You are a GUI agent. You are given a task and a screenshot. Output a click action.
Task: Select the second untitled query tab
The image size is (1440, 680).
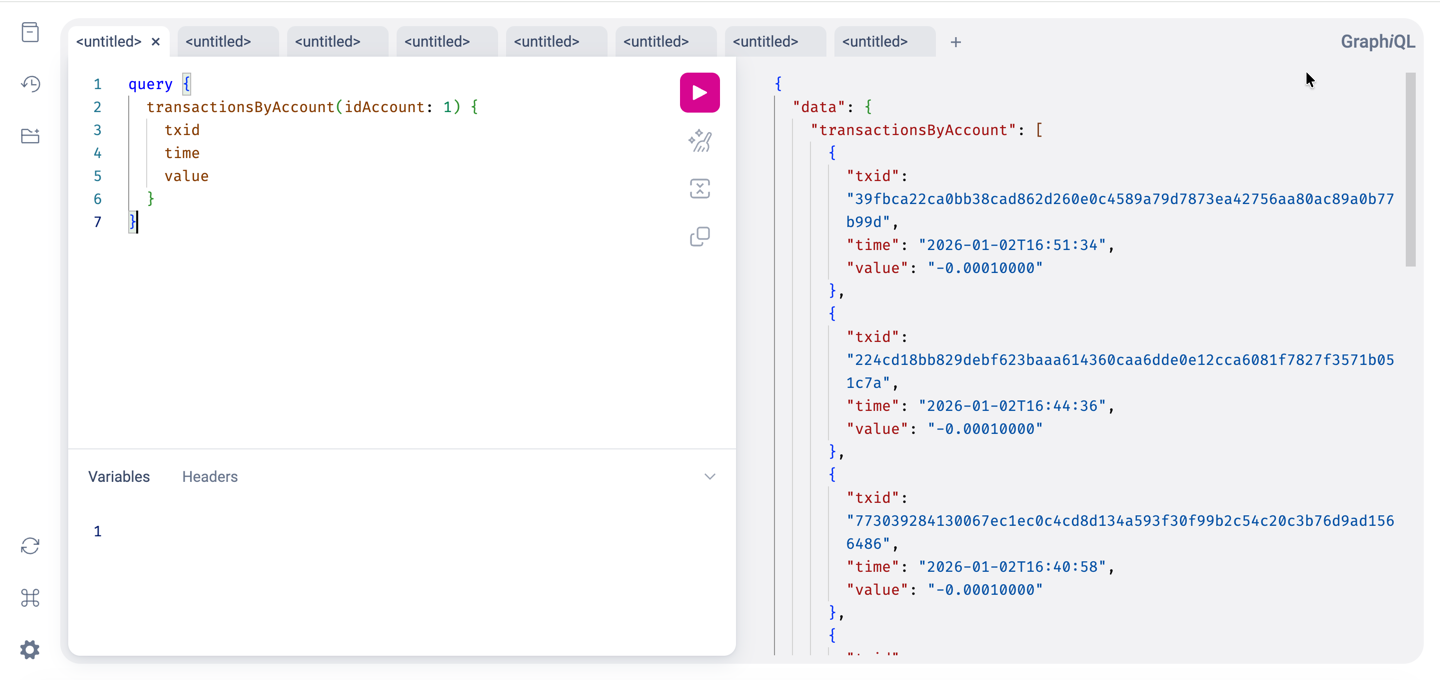point(220,41)
